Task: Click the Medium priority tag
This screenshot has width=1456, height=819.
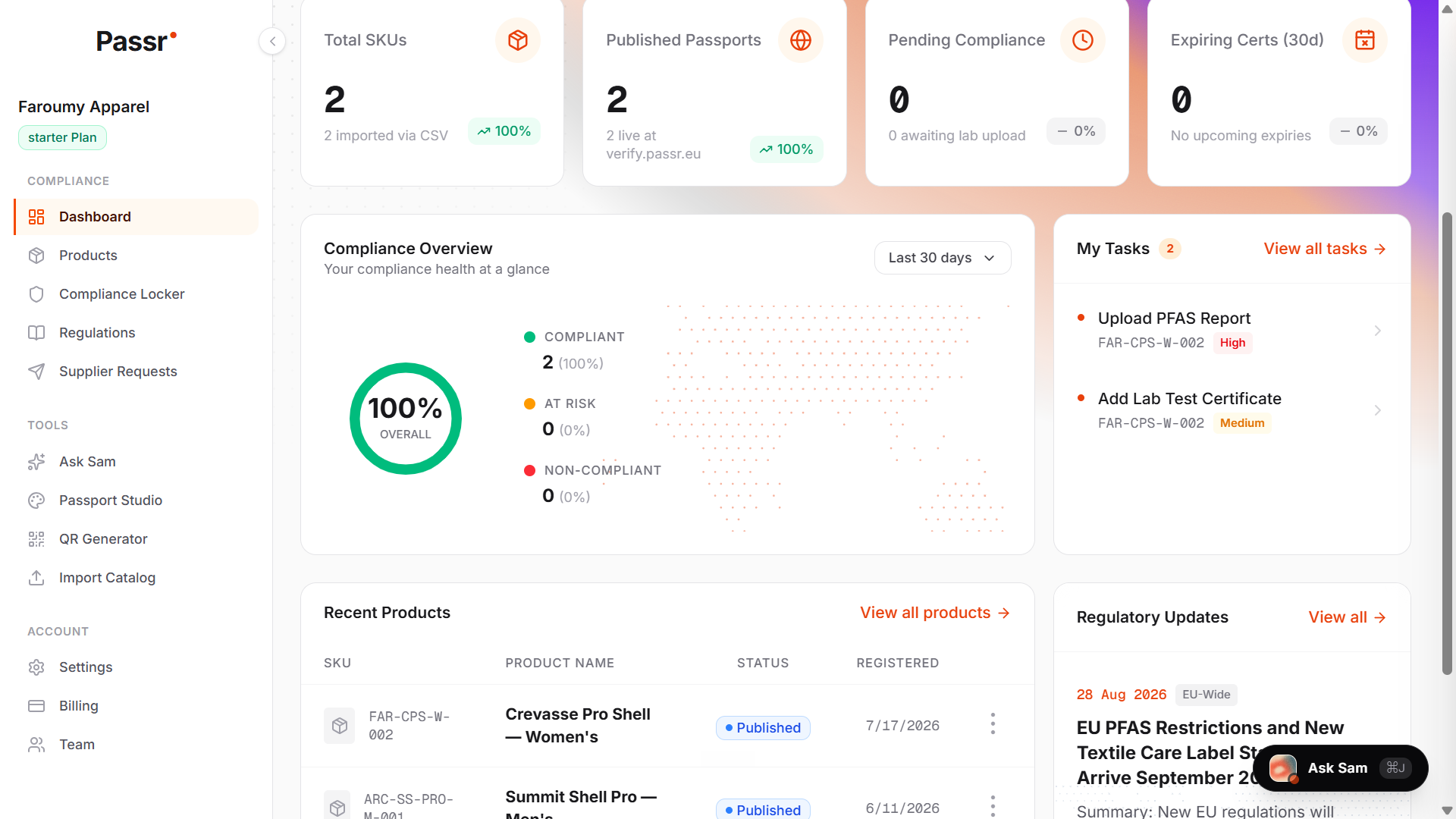Action: tap(1242, 423)
